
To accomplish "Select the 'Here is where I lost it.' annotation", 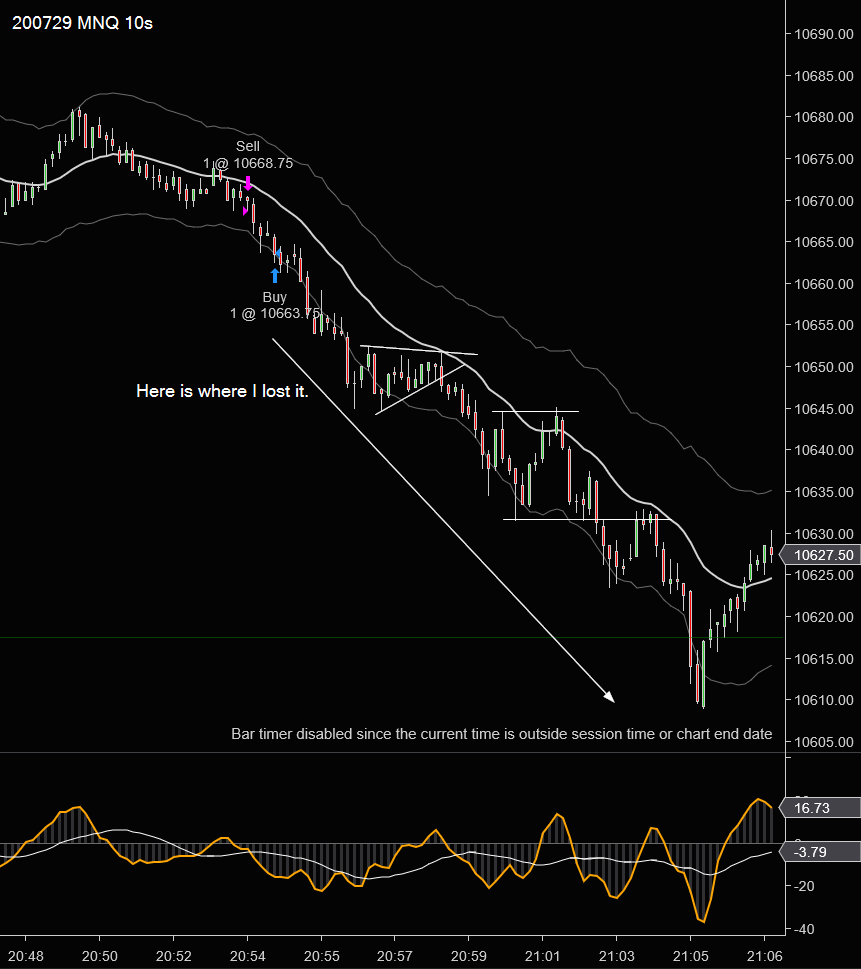I will 222,391.
